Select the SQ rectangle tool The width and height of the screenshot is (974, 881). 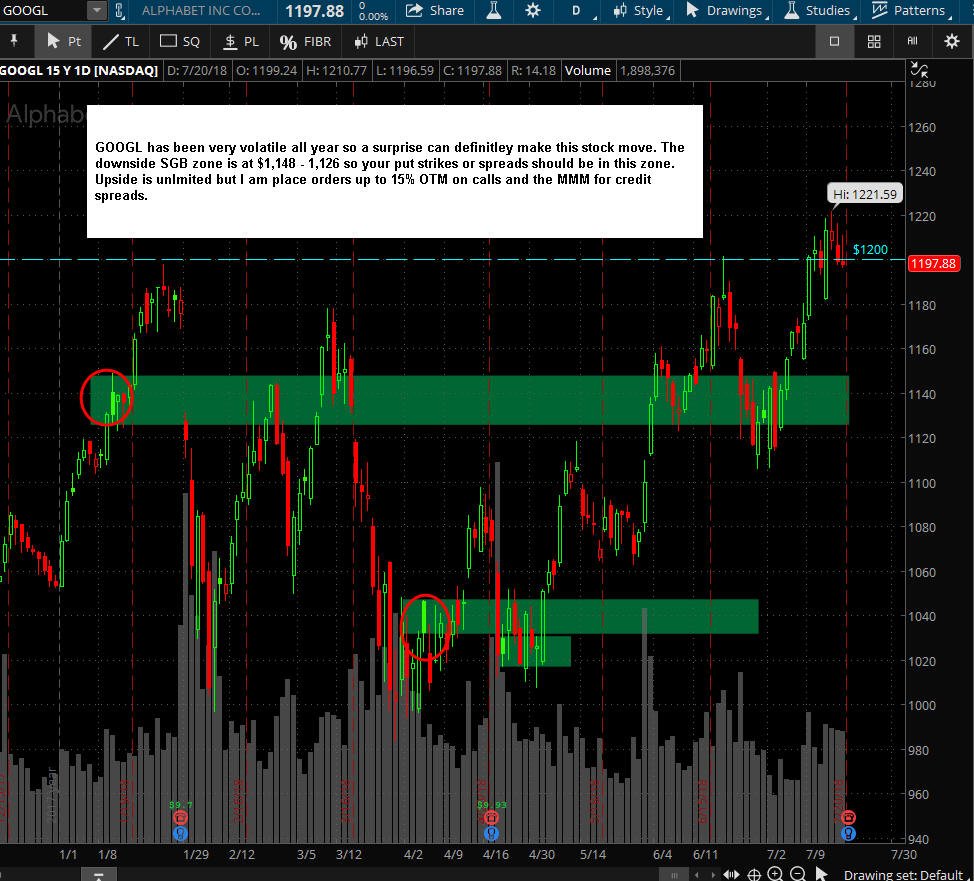tap(180, 42)
